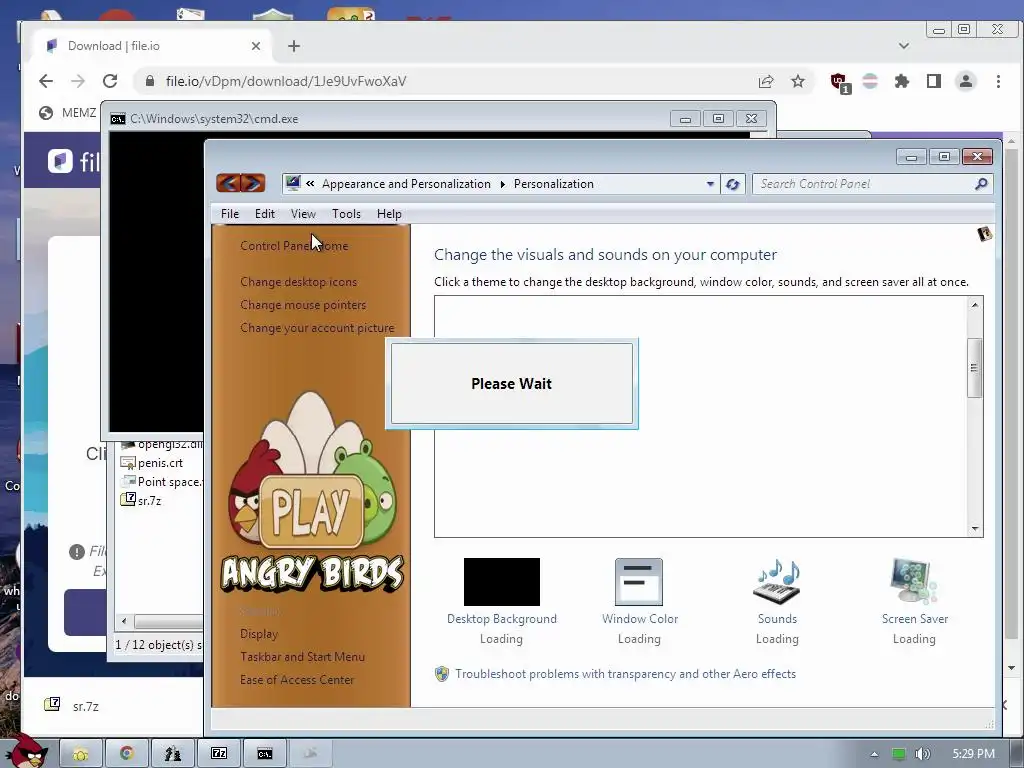Image resolution: width=1024 pixels, height=768 pixels.
Task: Open a new Chrome tab
Action: (x=294, y=46)
